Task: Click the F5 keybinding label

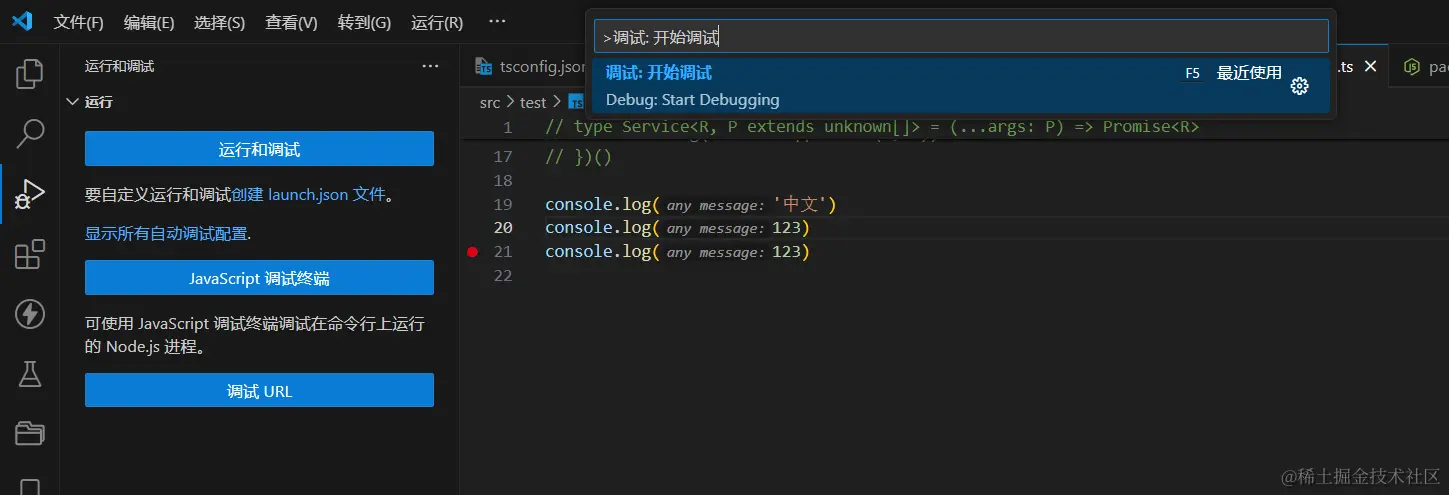Action: [x=1192, y=73]
